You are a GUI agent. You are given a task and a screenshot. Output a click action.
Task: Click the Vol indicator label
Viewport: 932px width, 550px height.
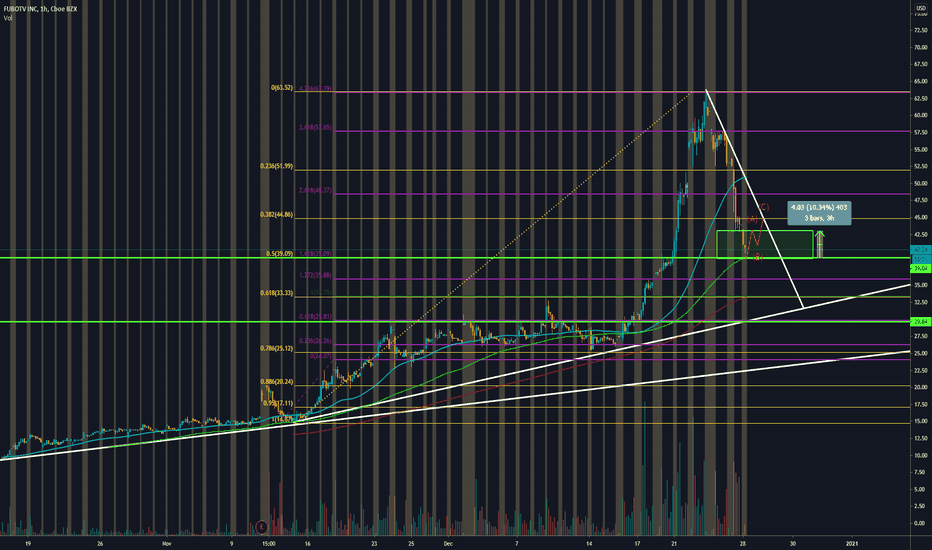click(8, 18)
